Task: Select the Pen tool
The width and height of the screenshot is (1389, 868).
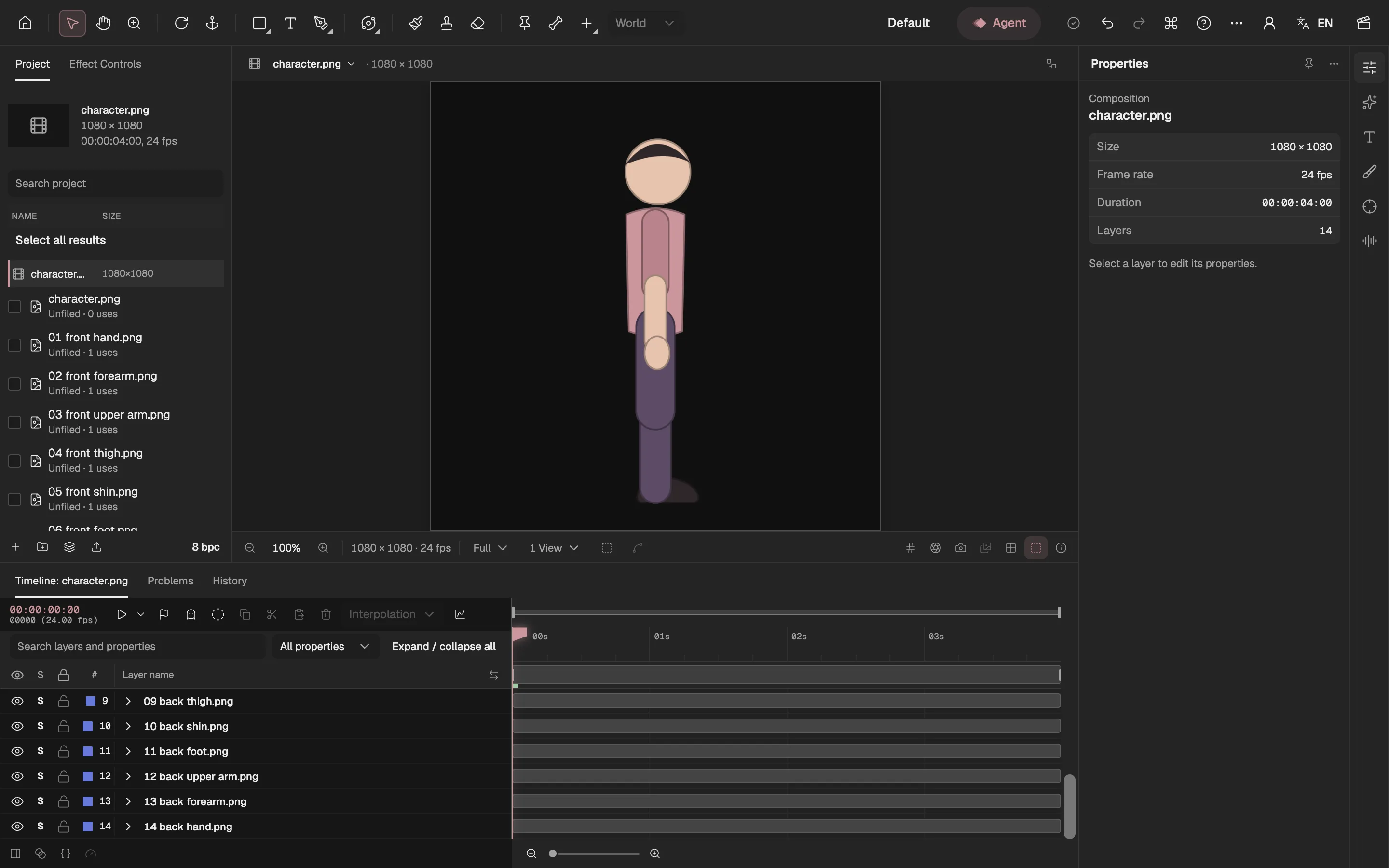Action: tap(321, 23)
